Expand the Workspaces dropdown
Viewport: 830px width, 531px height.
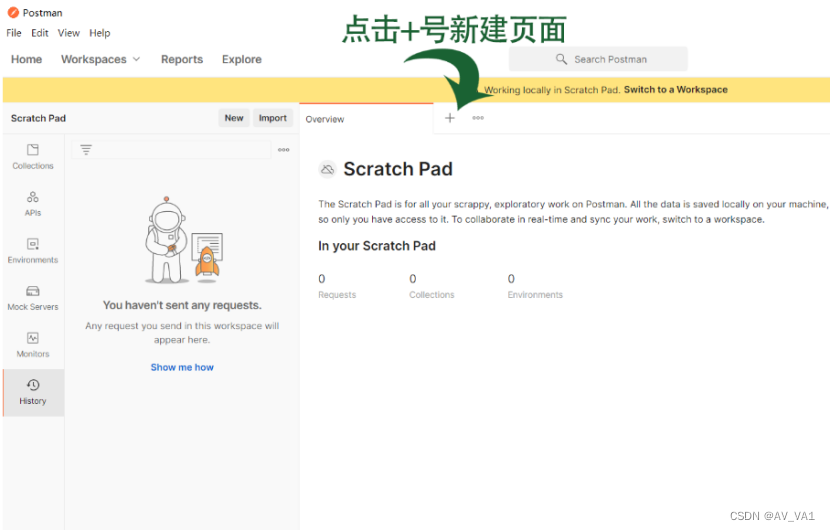[x=101, y=59]
